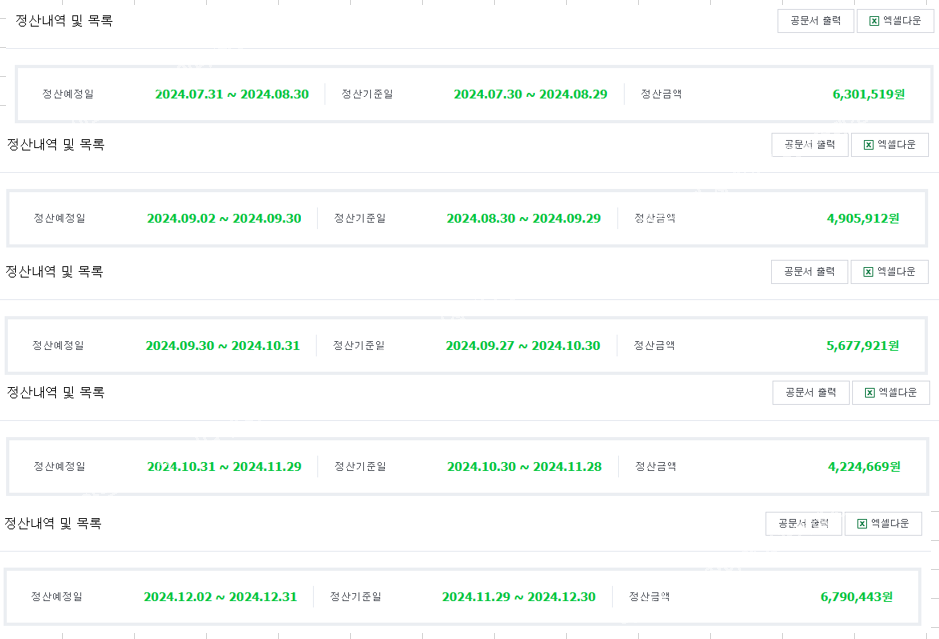Select the settlement amount 6,301,519원

(x=868, y=94)
